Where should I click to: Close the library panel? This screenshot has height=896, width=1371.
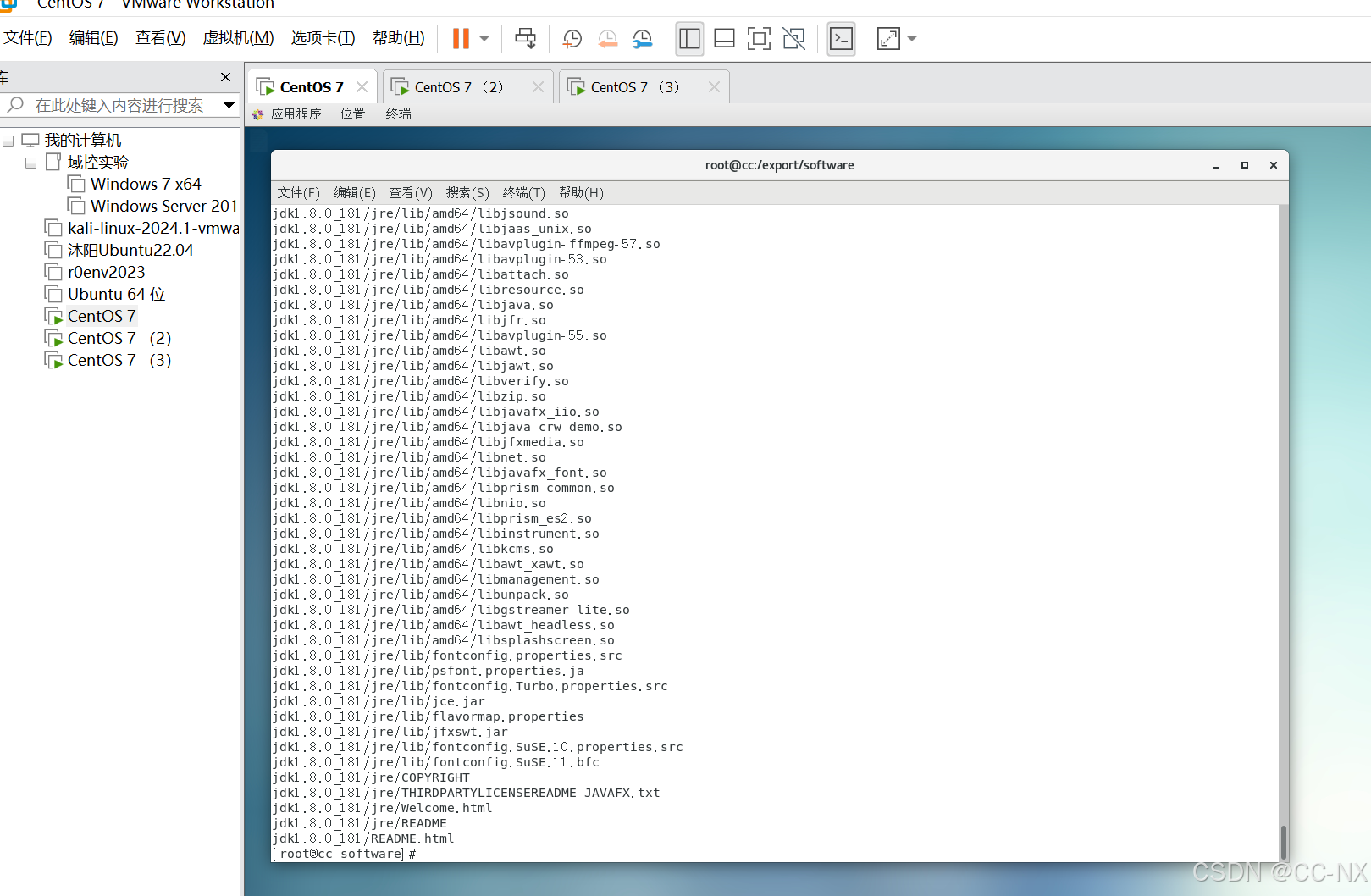[225, 77]
